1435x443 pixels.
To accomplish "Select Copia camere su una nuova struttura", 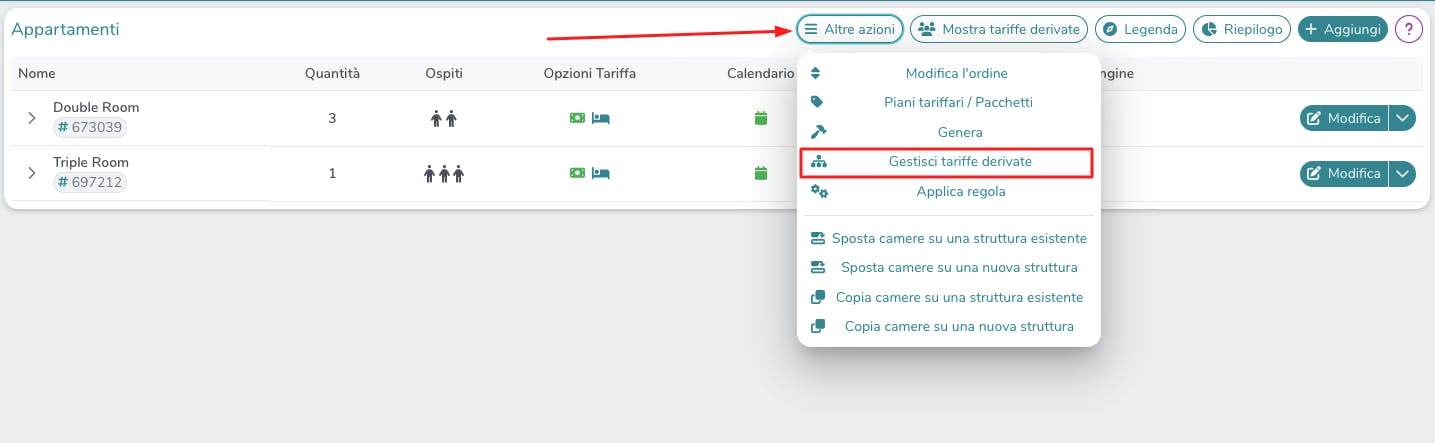I will [958, 326].
